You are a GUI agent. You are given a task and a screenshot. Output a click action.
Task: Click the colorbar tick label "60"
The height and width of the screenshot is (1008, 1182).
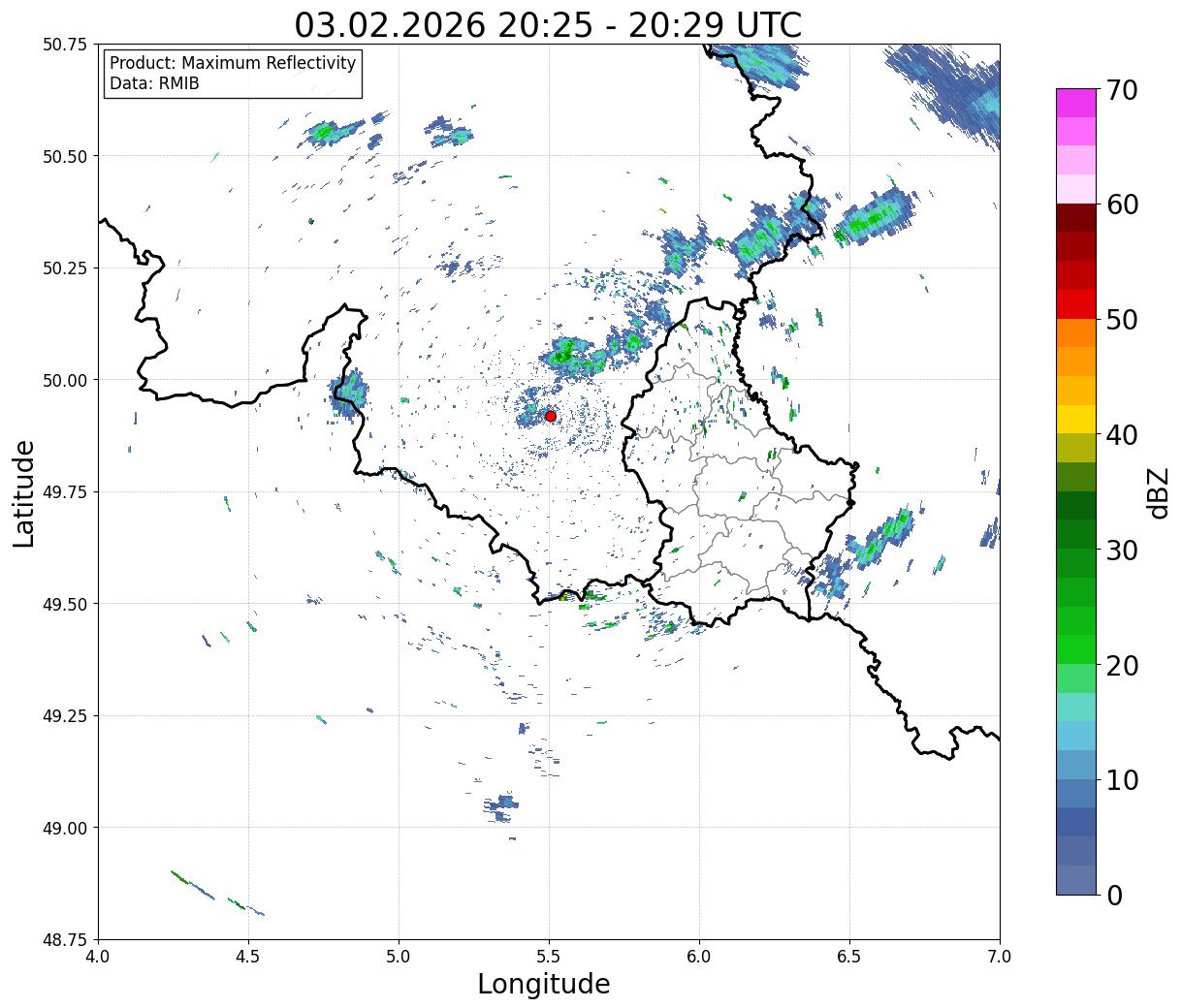(x=1122, y=205)
